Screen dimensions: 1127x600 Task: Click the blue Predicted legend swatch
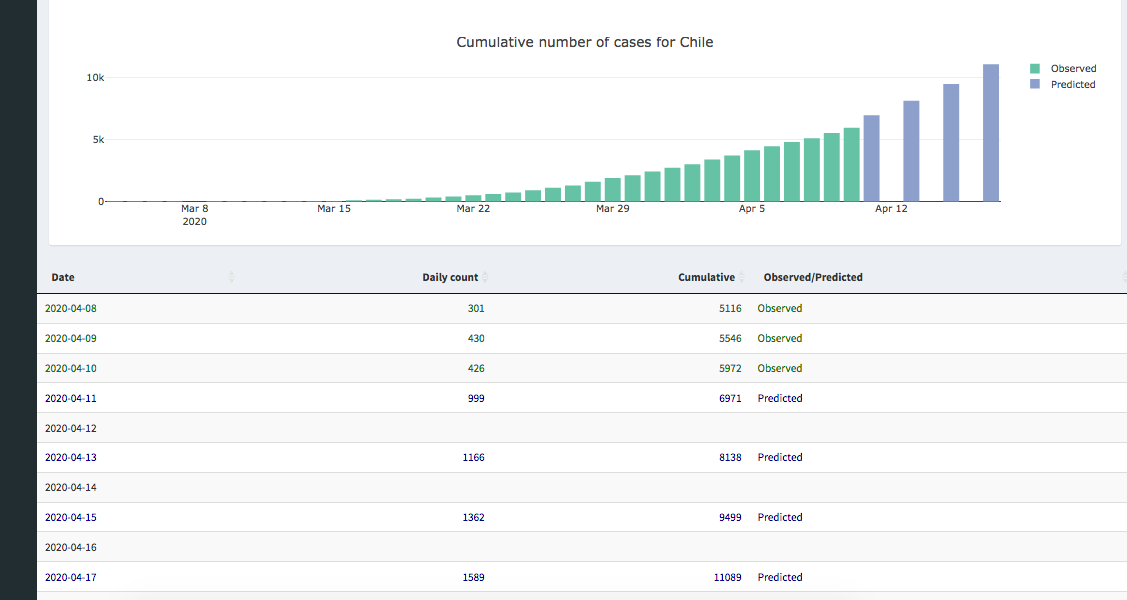coord(1035,85)
